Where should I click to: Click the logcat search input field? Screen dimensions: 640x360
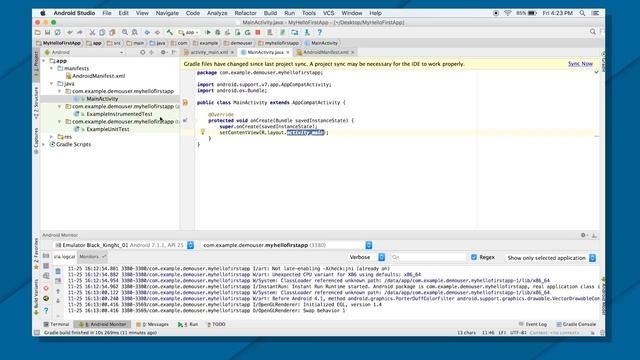428,257
